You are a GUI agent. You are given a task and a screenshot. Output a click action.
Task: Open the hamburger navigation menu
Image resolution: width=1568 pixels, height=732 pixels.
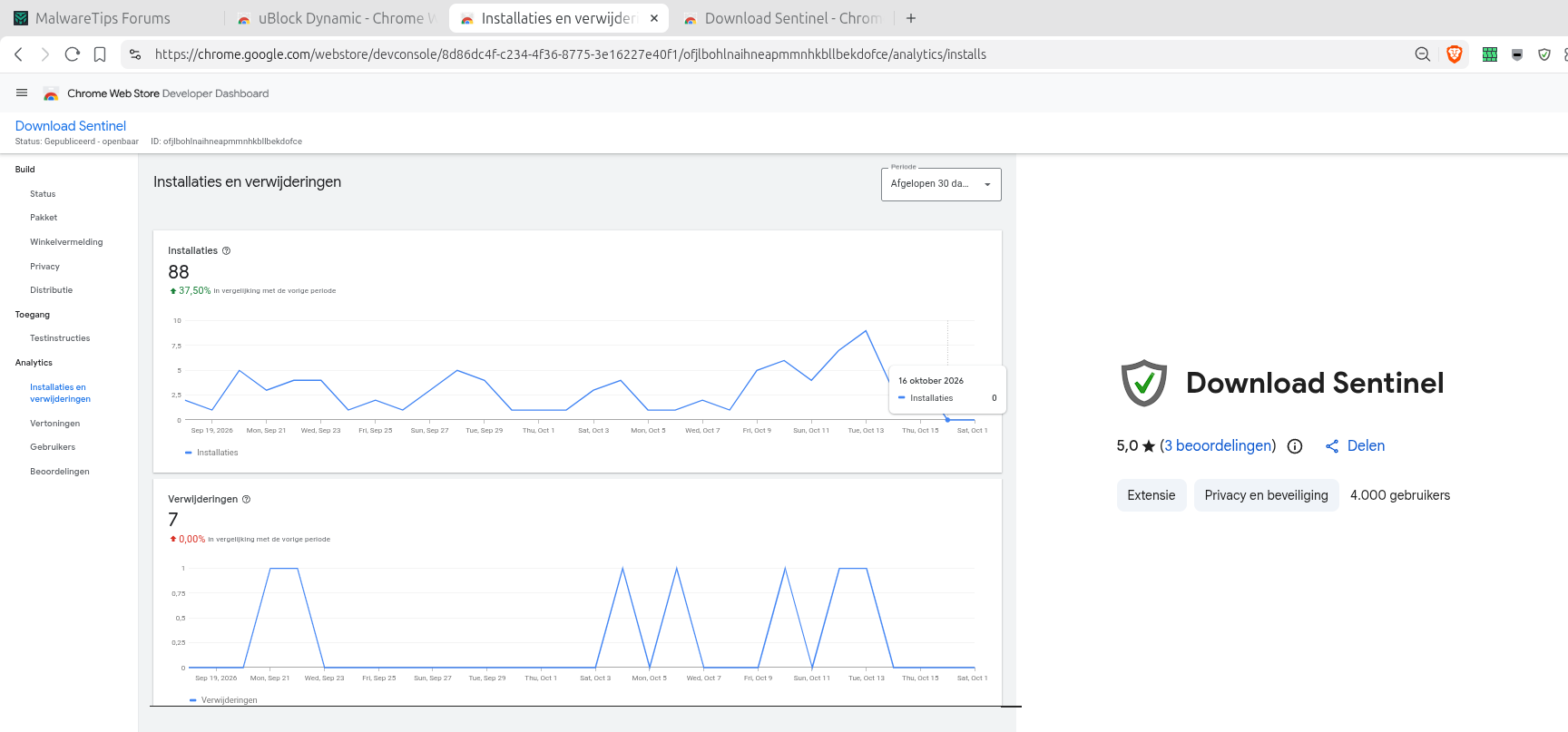tap(22, 93)
